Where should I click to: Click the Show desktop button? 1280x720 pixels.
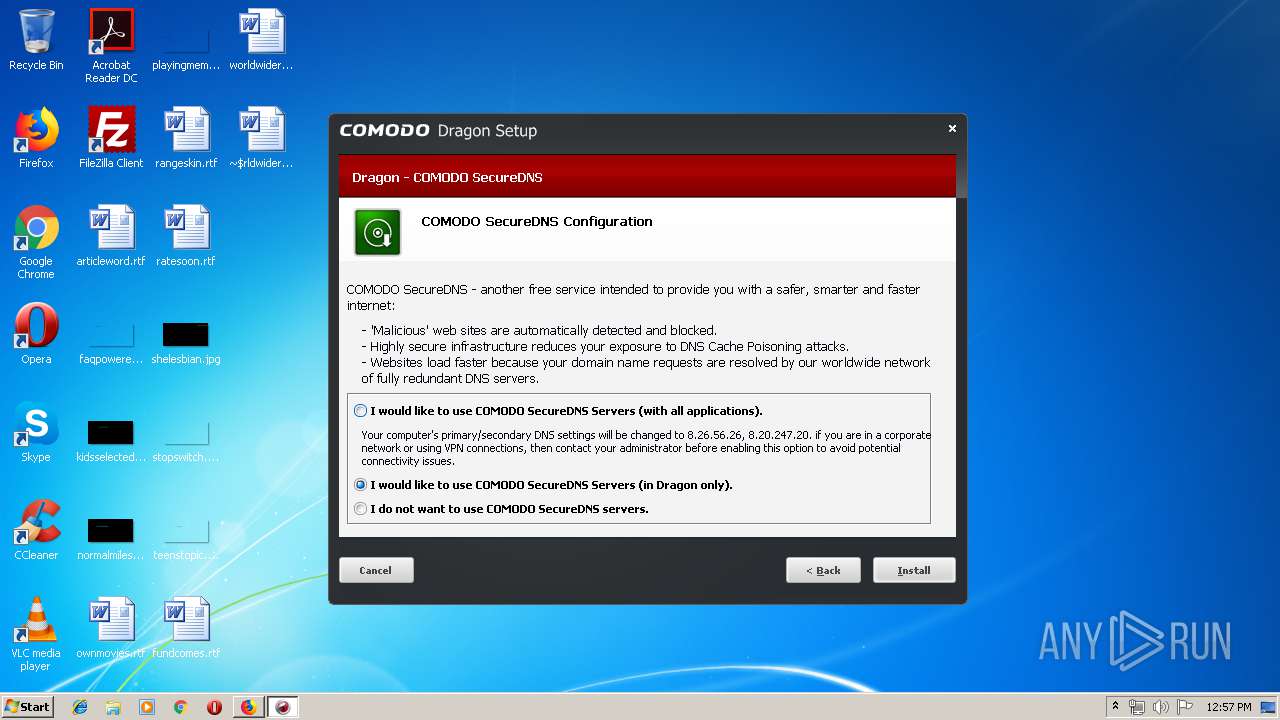pyautogui.click(x=1269, y=707)
